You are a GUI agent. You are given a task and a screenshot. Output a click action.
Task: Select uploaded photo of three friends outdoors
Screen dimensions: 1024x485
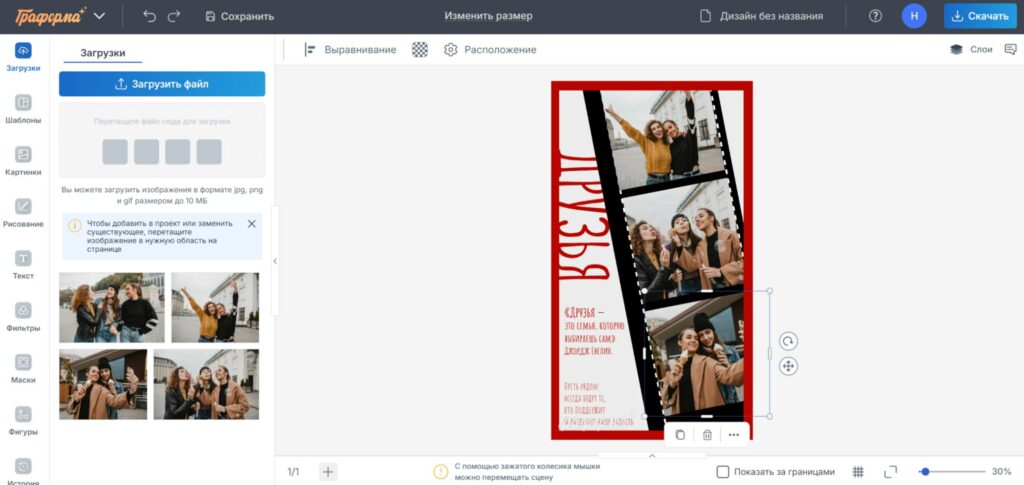pyautogui.click(x=112, y=307)
